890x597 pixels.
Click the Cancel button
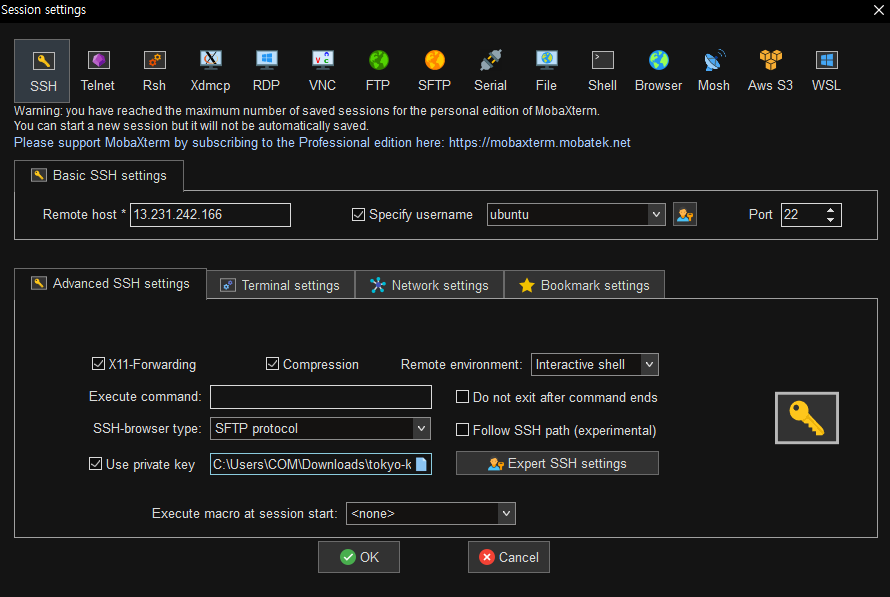(x=509, y=557)
